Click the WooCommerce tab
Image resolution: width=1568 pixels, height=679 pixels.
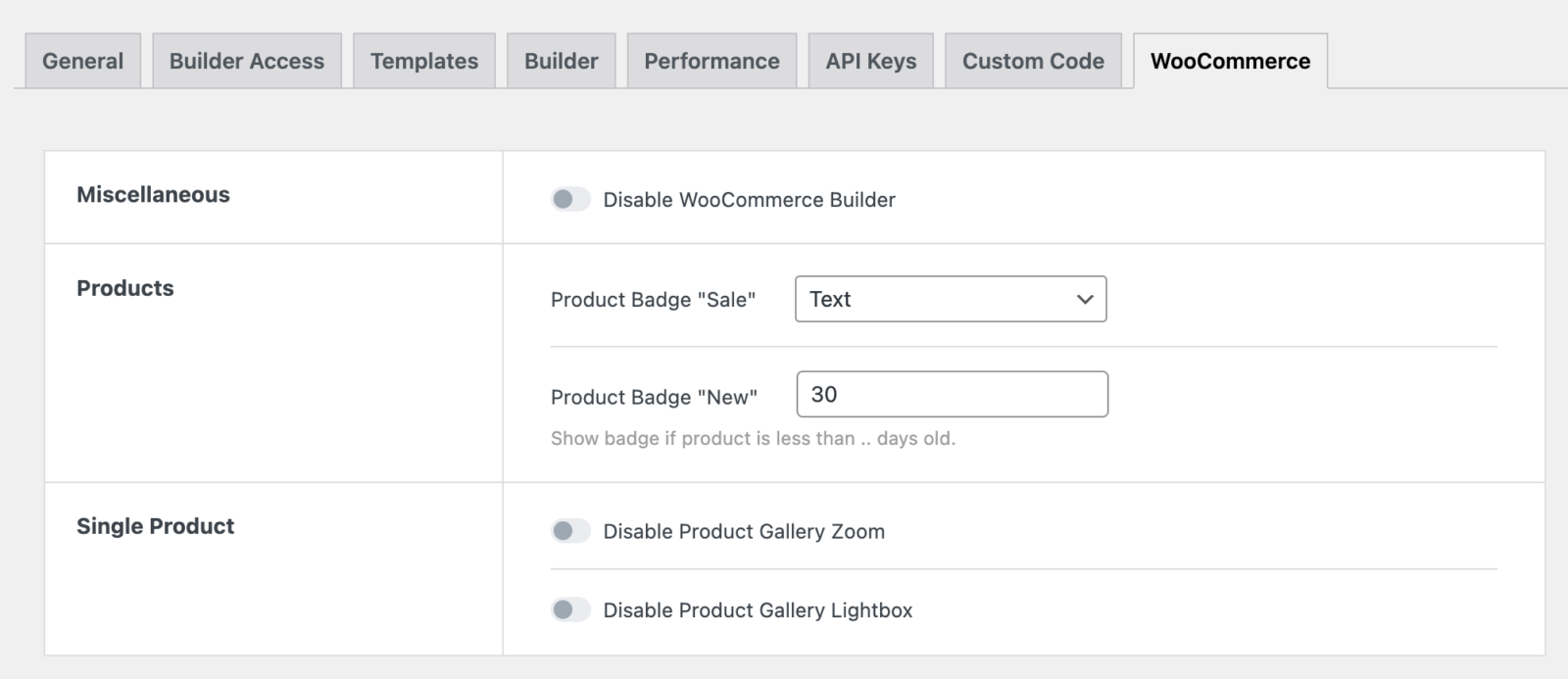pyautogui.click(x=1230, y=61)
